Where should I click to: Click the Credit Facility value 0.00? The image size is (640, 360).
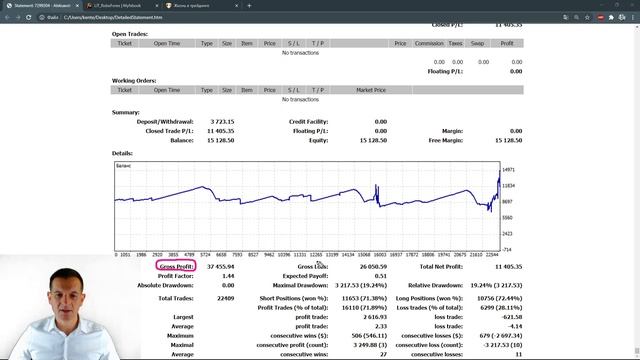pos(381,122)
